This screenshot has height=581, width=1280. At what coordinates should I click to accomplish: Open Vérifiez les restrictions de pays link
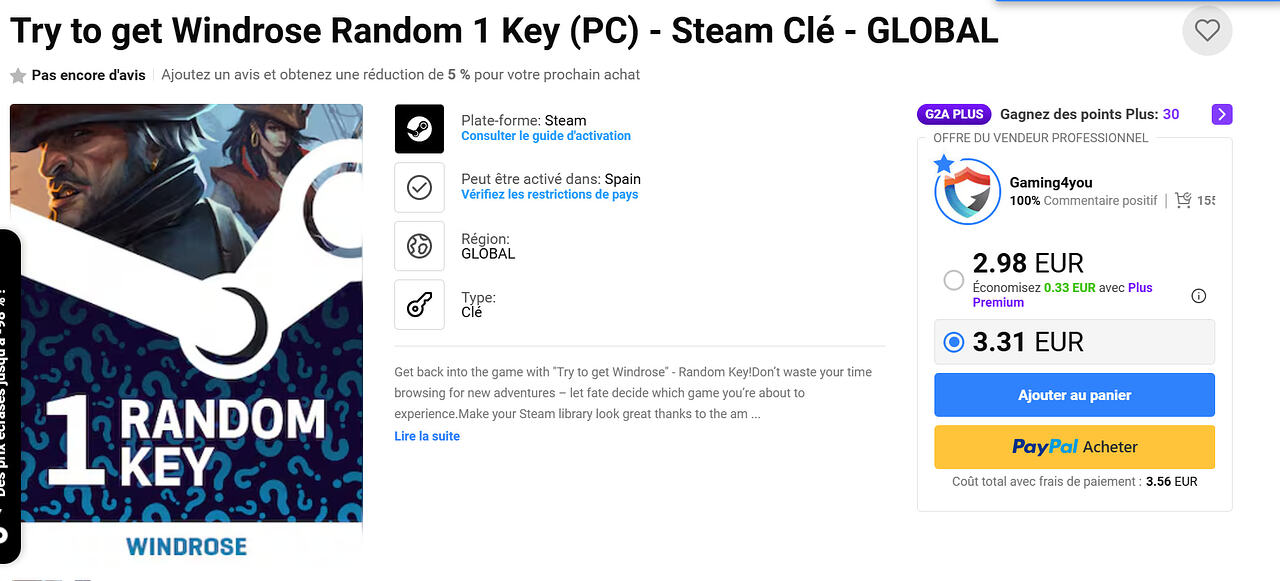click(x=549, y=195)
